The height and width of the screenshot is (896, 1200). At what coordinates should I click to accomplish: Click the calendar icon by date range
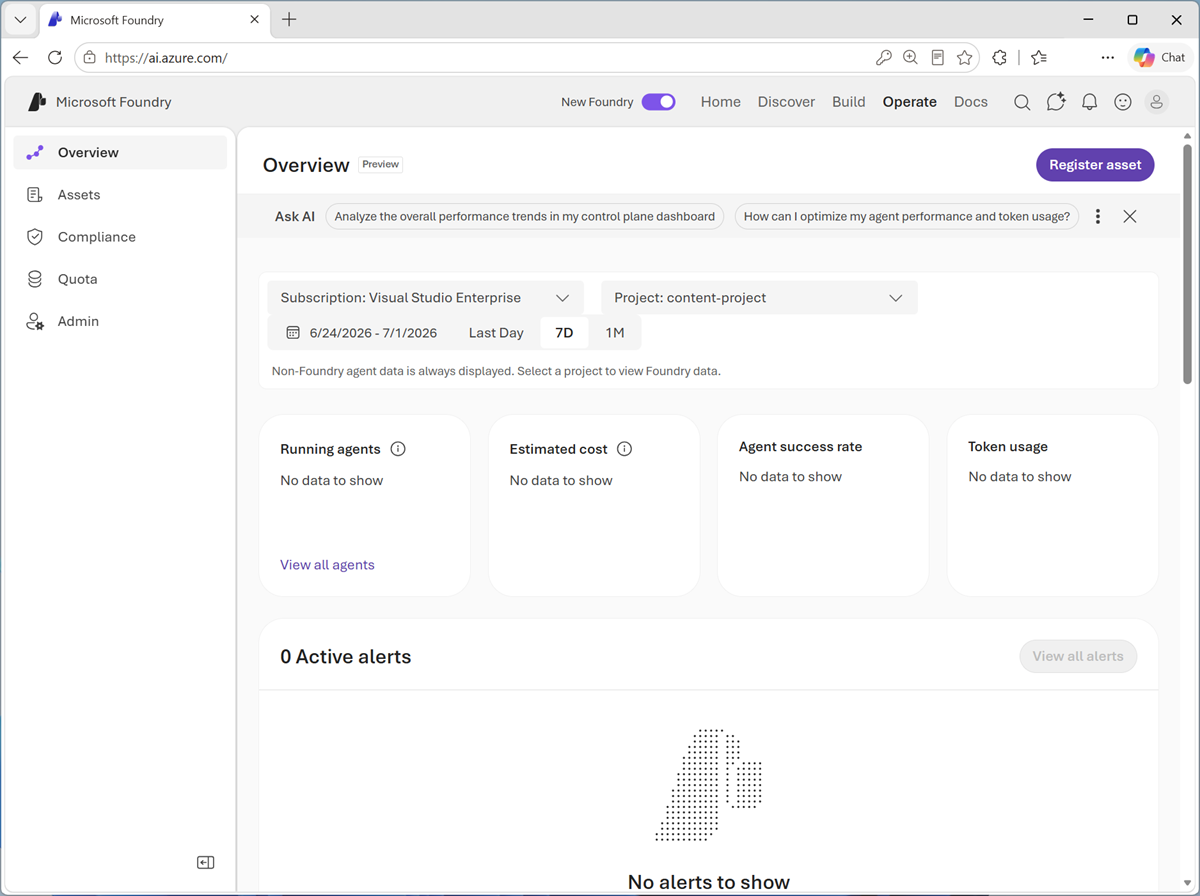click(x=293, y=332)
